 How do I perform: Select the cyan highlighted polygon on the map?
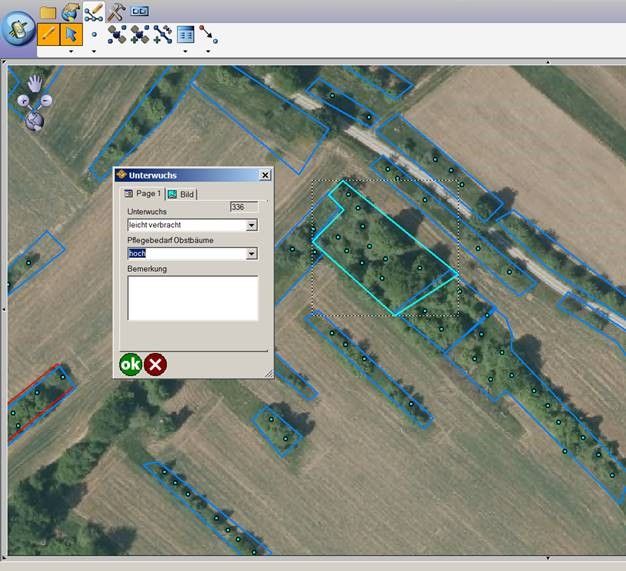pyautogui.click(x=383, y=250)
